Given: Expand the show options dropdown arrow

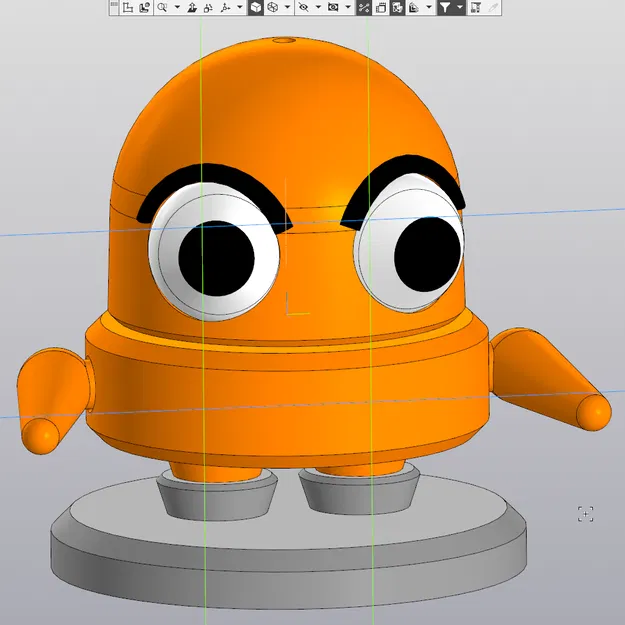Looking at the screenshot, I should click(x=348, y=7).
